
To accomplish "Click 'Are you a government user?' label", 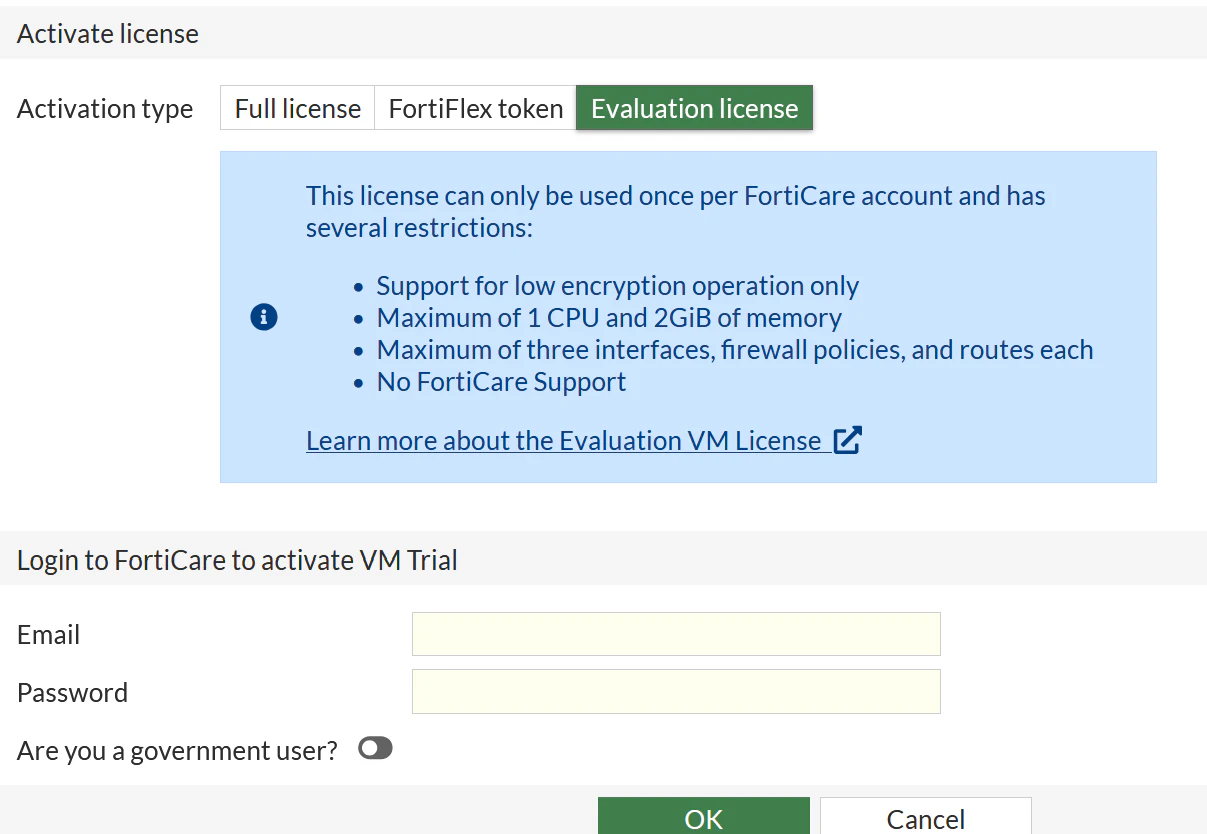I will [x=177, y=750].
